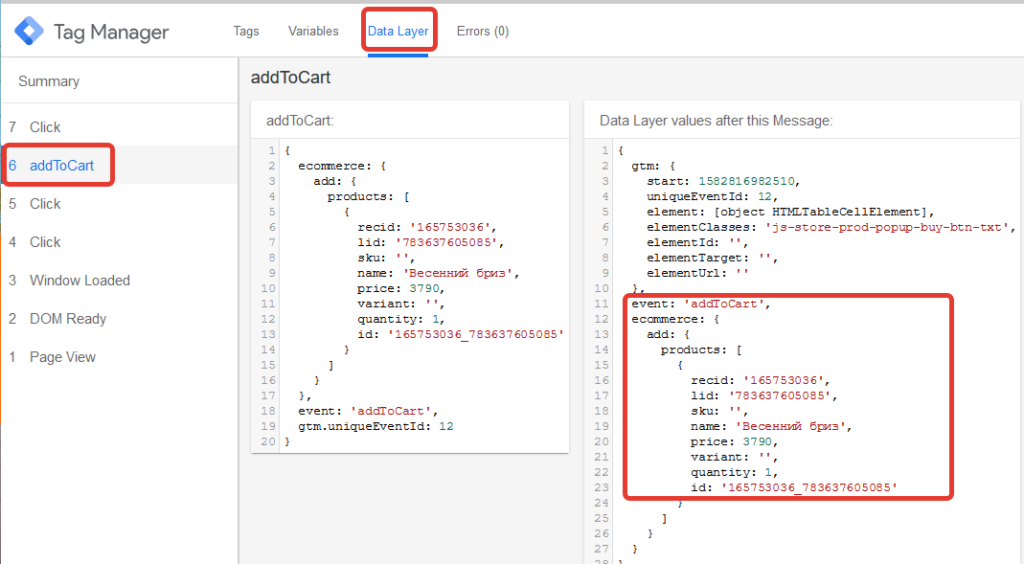Click 'gtm: {' line in right panel
The image size is (1024, 564).
click(x=653, y=166)
